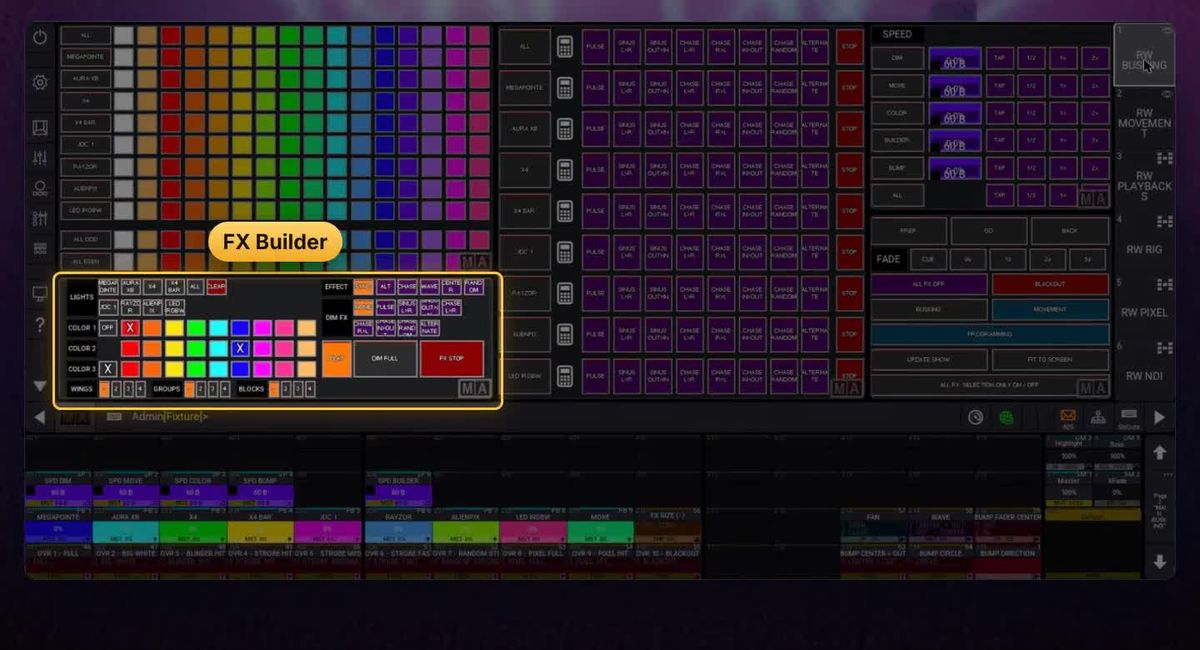
Task: Click page up arrow beside executors
Action: point(1160,453)
